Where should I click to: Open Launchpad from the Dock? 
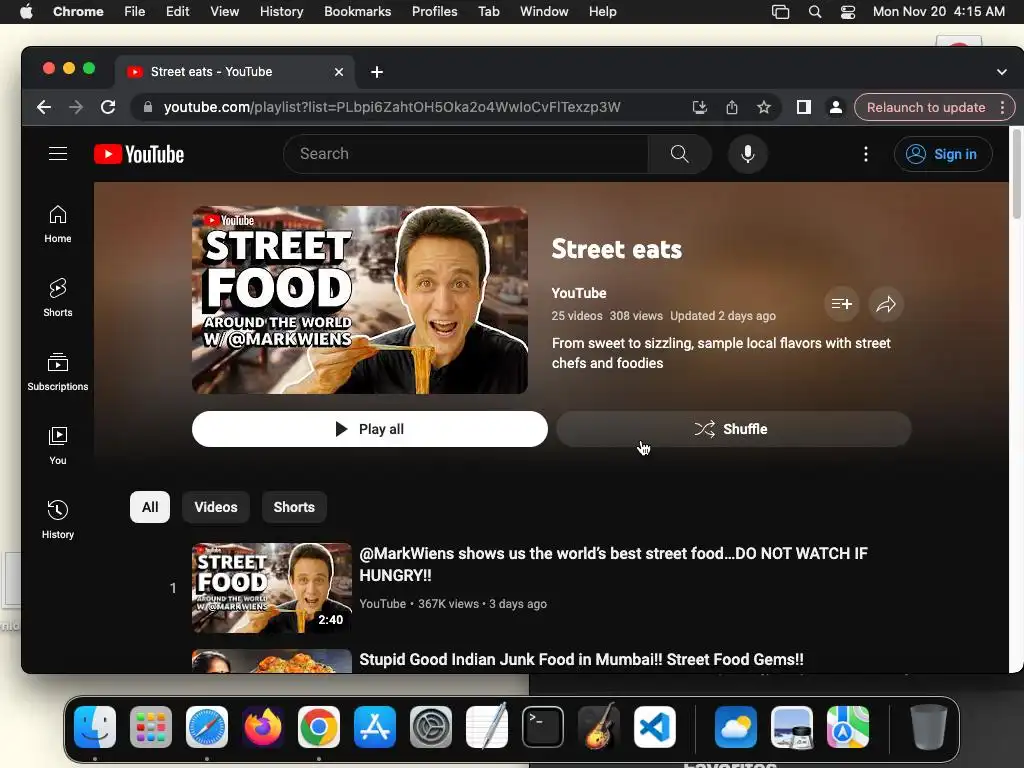click(x=151, y=727)
